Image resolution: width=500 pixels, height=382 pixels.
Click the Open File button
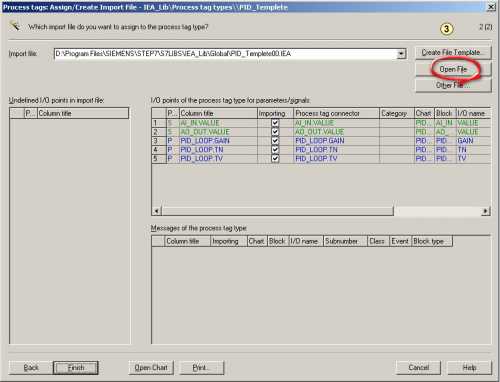(x=453, y=69)
